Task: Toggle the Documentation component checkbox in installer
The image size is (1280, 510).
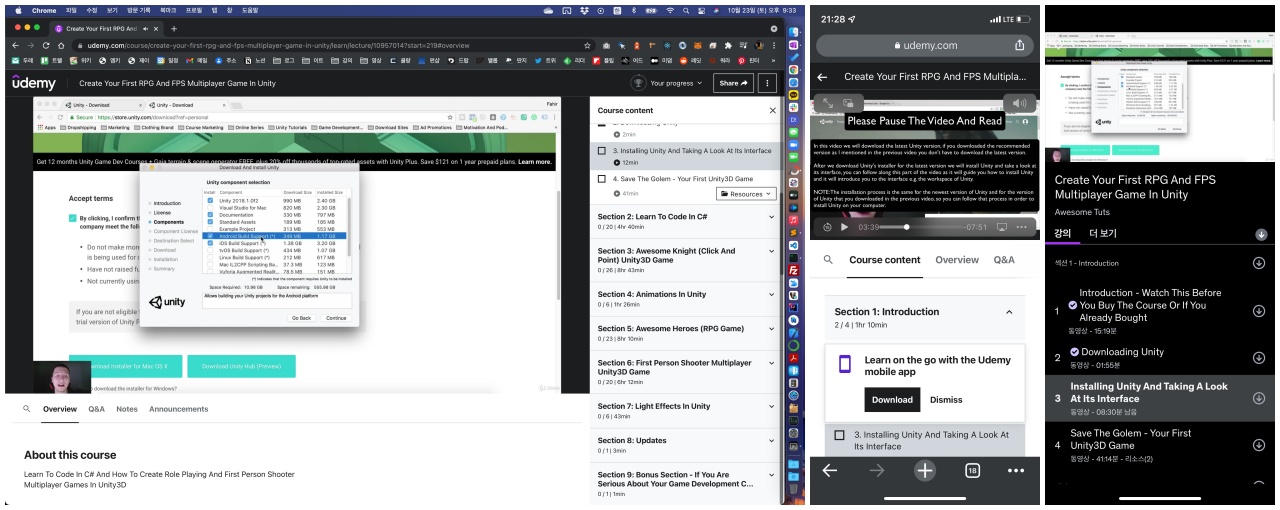Action: (210, 215)
